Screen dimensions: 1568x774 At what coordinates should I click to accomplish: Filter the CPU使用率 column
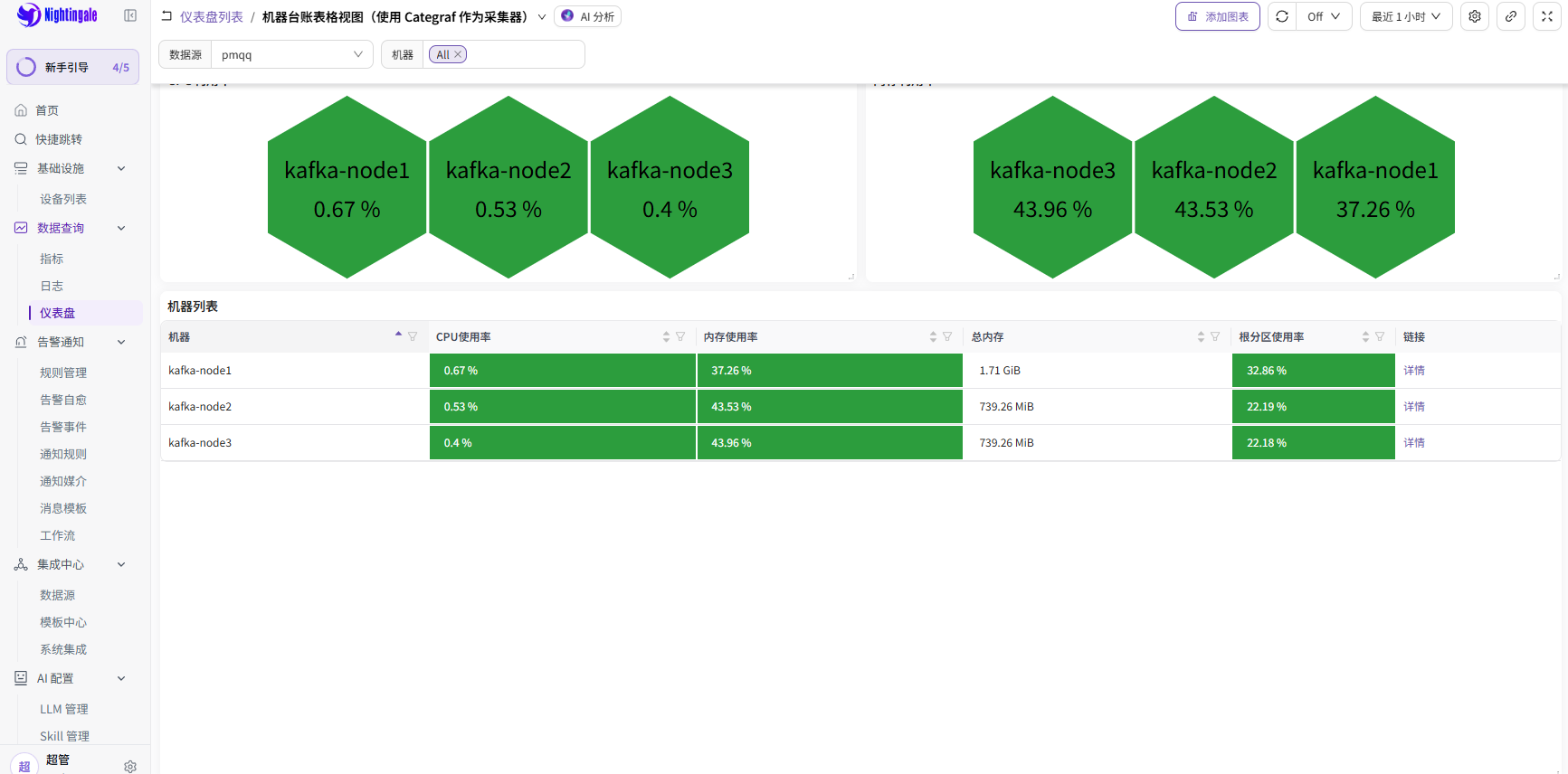680,336
